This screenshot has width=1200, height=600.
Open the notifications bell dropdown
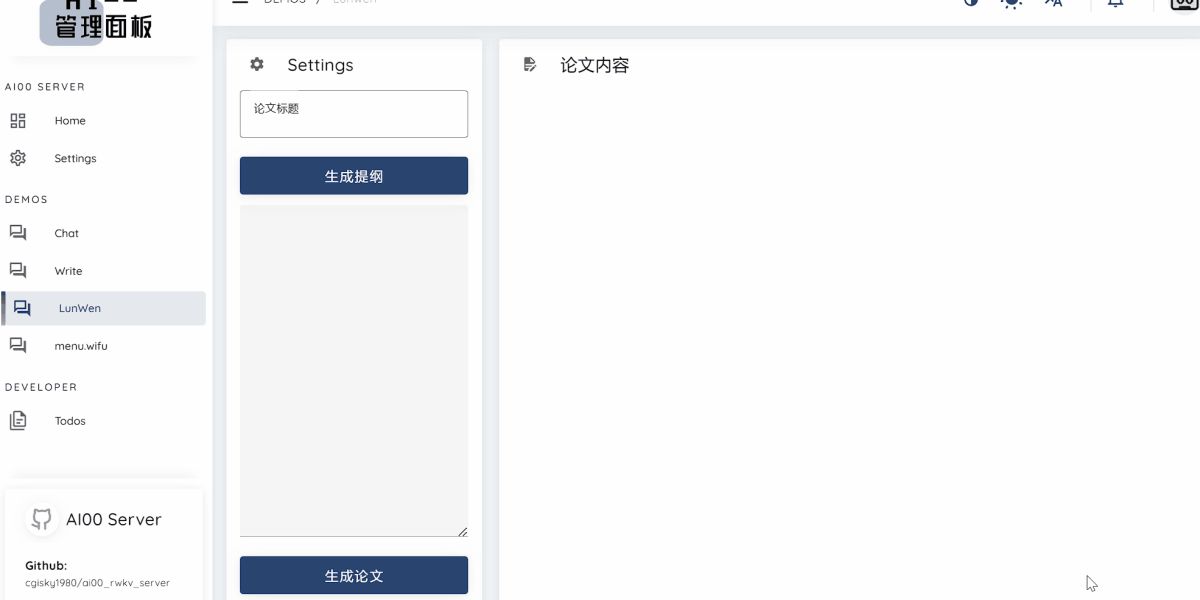click(1115, 3)
